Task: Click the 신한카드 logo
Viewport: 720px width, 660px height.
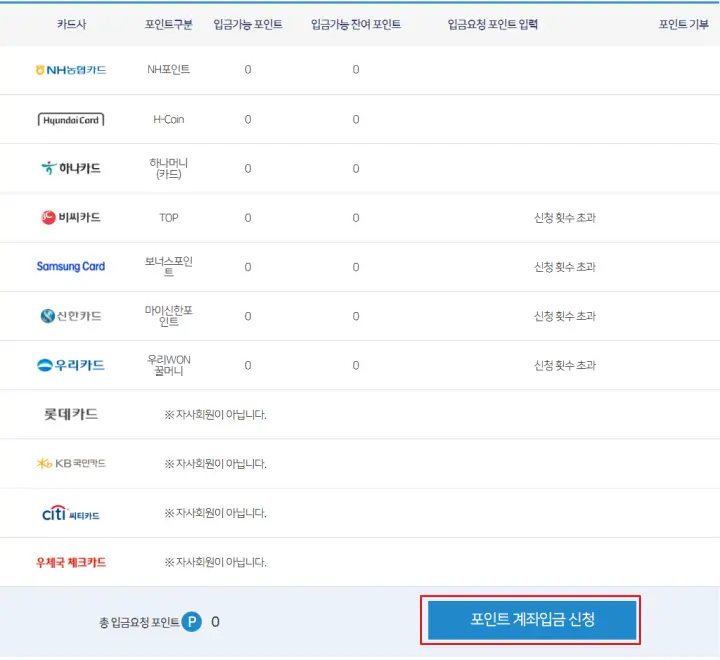Action: point(71,316)
